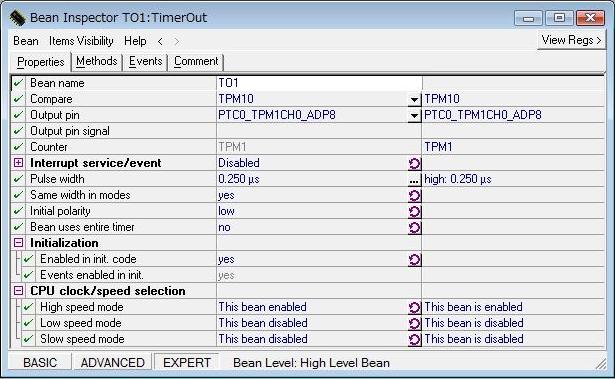Click the green check beside Enabled in init. code

[x=28, y=259]
